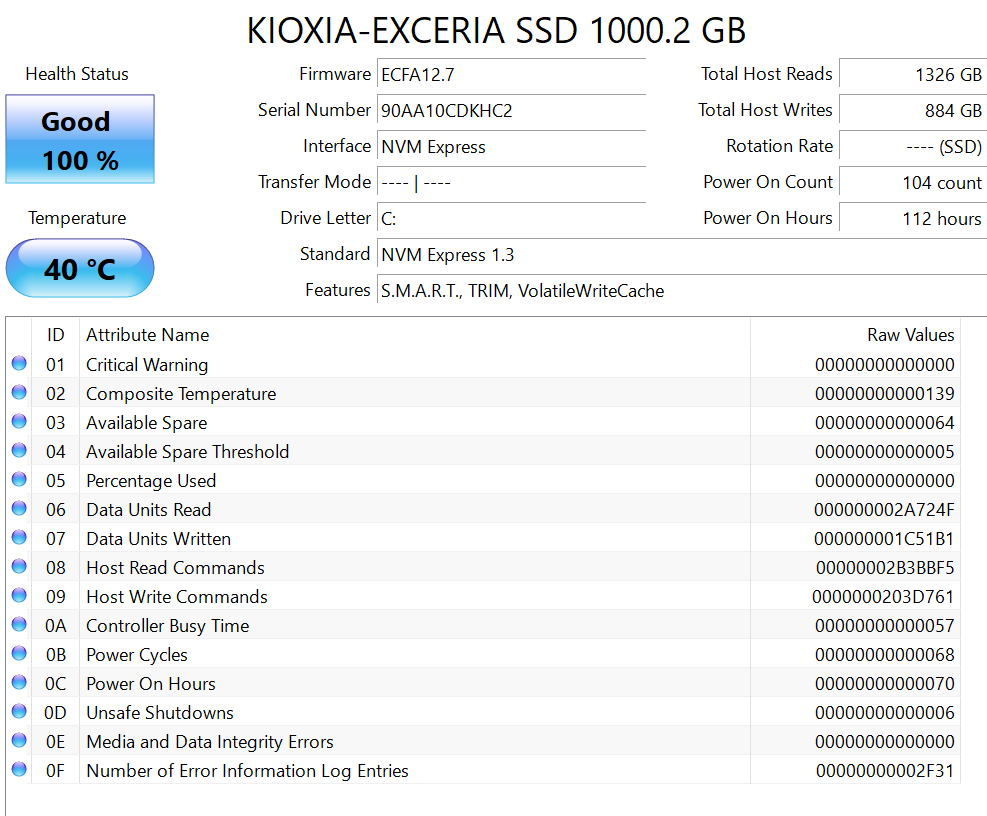Select the Host Read Commands attribute name
The height and width of the screenshot is (816, 987).
click(175, 567)
